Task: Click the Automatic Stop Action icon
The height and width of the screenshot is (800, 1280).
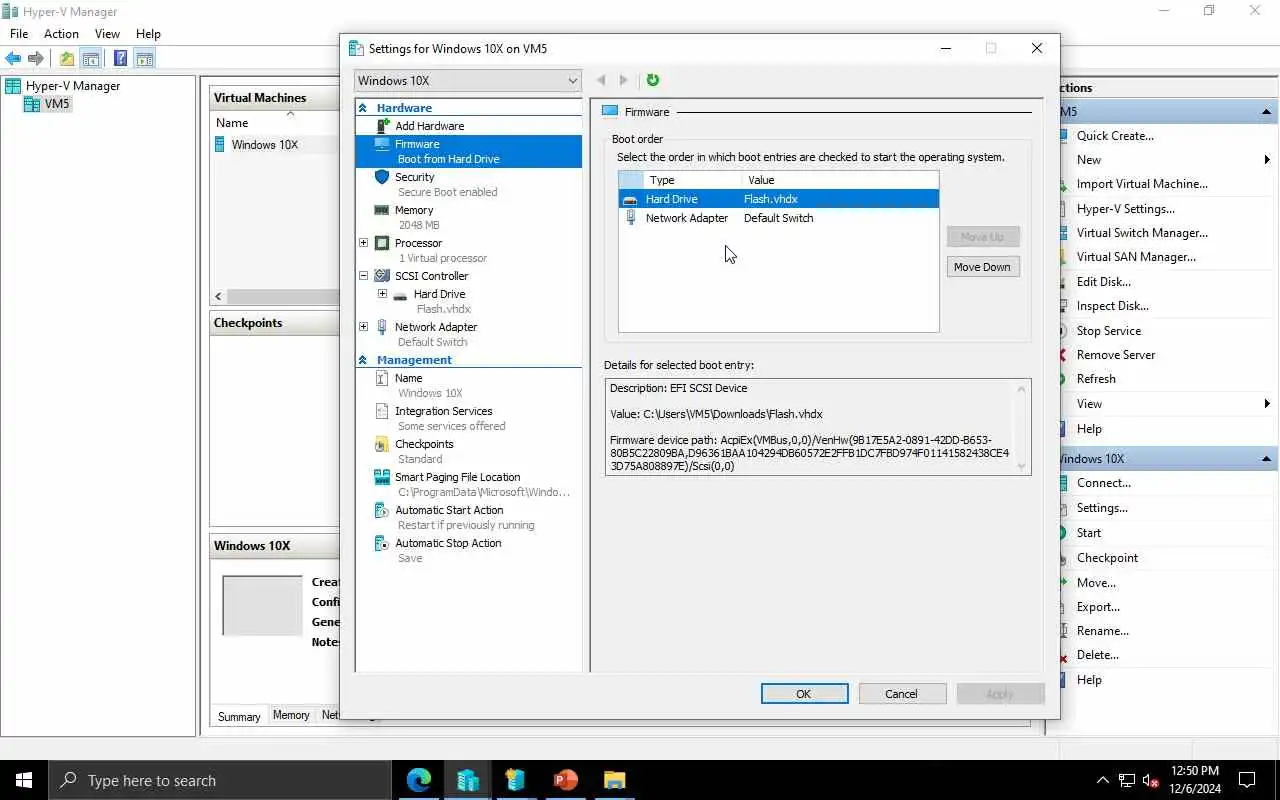Action: (x=382, y=543)
